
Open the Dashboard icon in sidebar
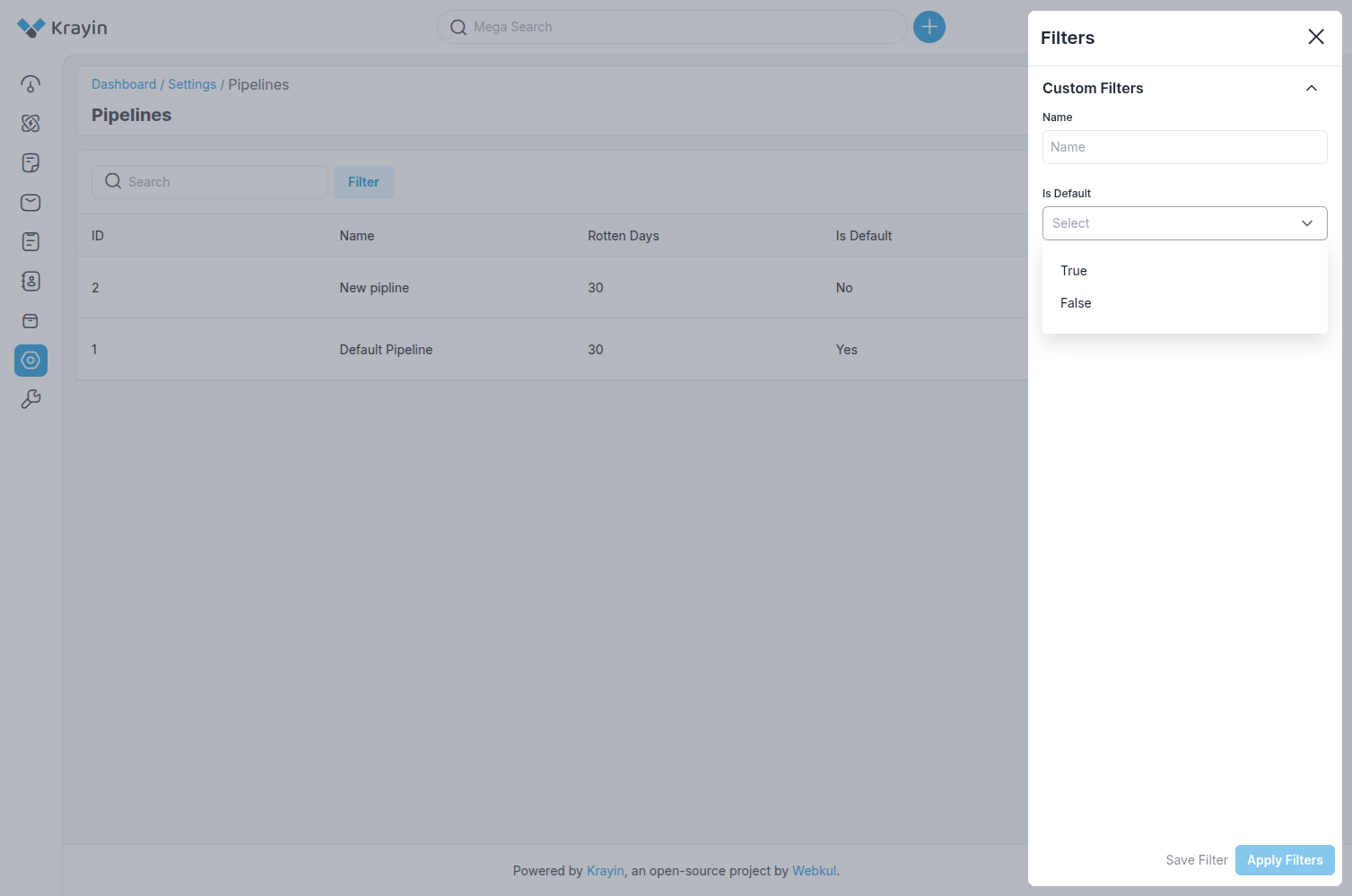31,84
